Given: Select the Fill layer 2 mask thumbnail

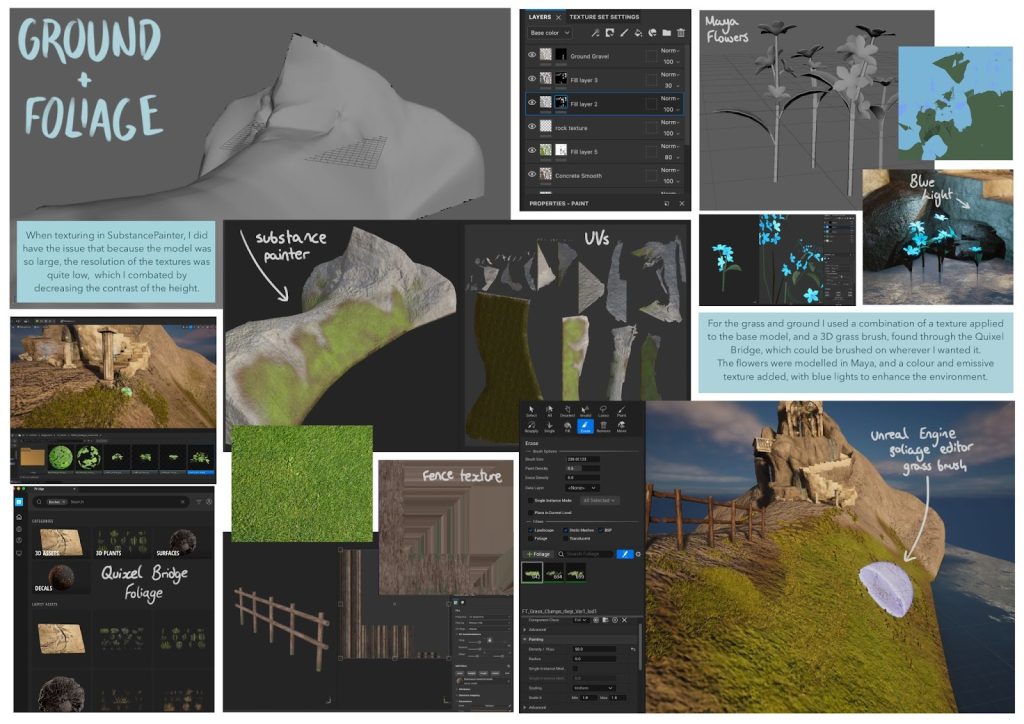Looking at the screenshot, I should (x=561, y=102).
